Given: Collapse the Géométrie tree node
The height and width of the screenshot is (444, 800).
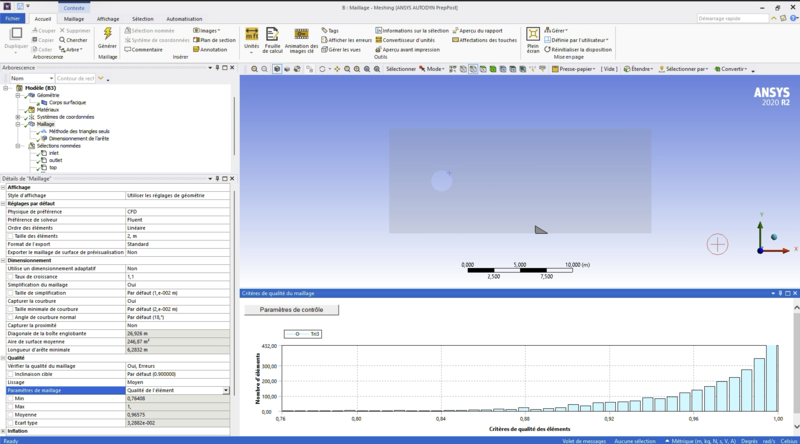Looking at the screenshot, I should [17, 95].
